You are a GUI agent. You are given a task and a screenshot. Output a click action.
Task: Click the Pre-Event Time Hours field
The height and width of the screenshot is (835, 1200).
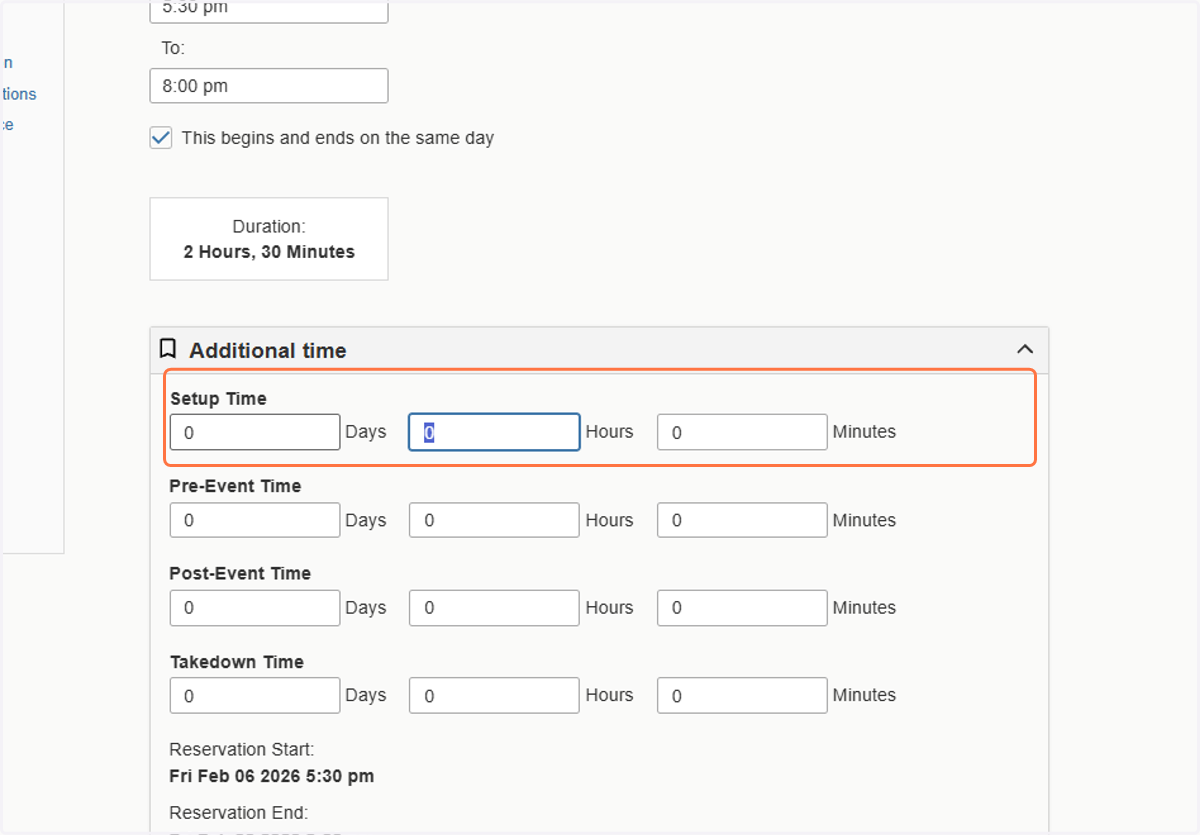(x=494, y=520)
